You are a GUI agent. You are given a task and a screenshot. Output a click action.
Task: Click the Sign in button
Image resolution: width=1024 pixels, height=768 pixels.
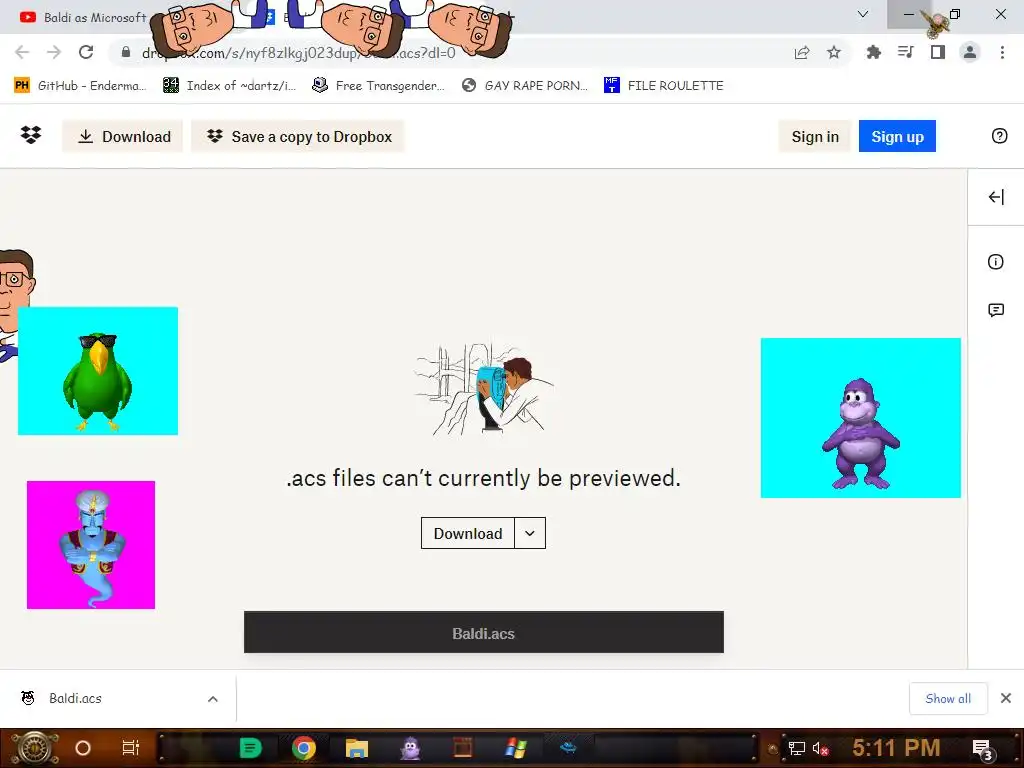click(815, 136)
